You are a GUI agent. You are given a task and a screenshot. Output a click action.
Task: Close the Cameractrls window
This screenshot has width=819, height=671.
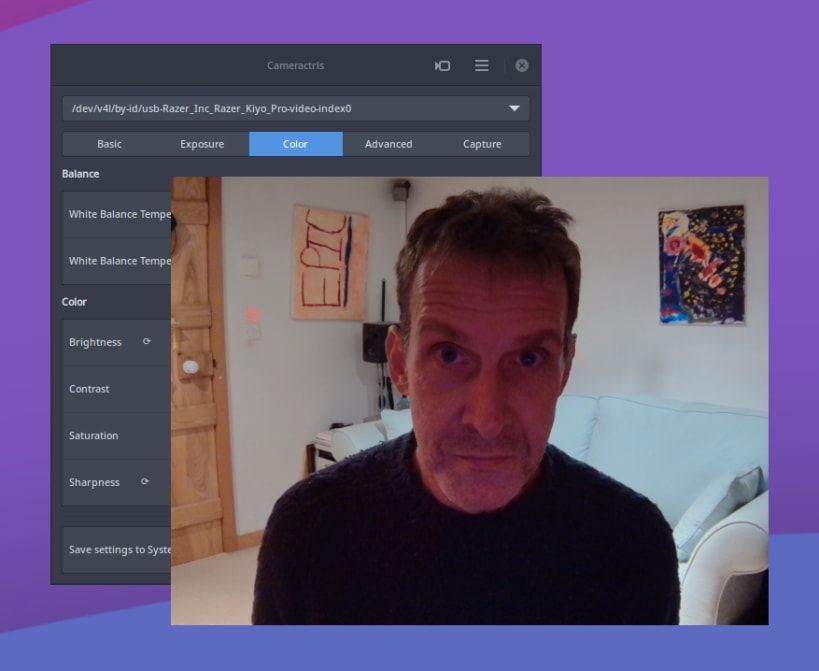(522, 65)
